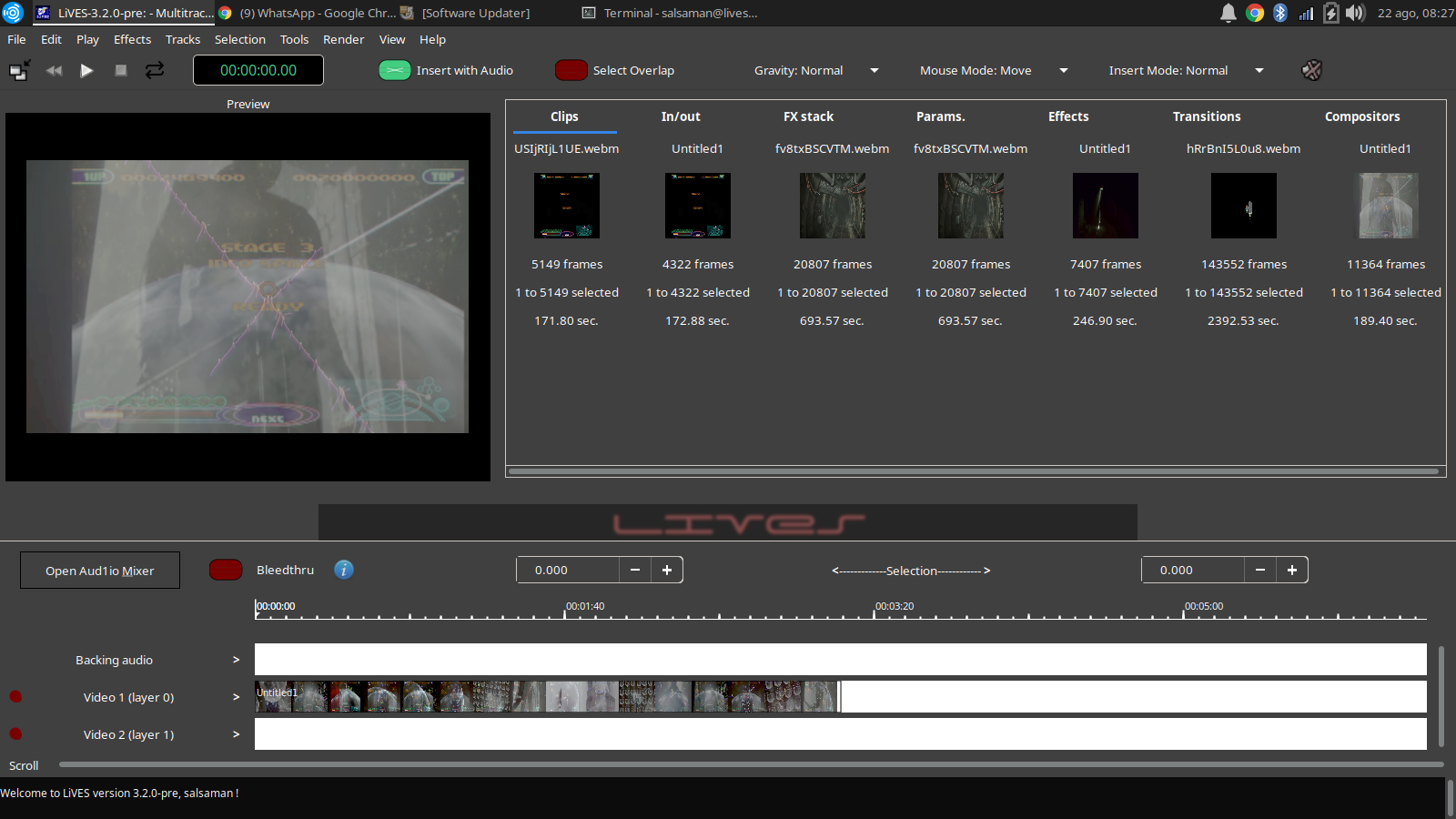The width and height of the screenshot is (1456, 819).
Task: Decrease selection end with minus button
Action: coord(1260,570)
